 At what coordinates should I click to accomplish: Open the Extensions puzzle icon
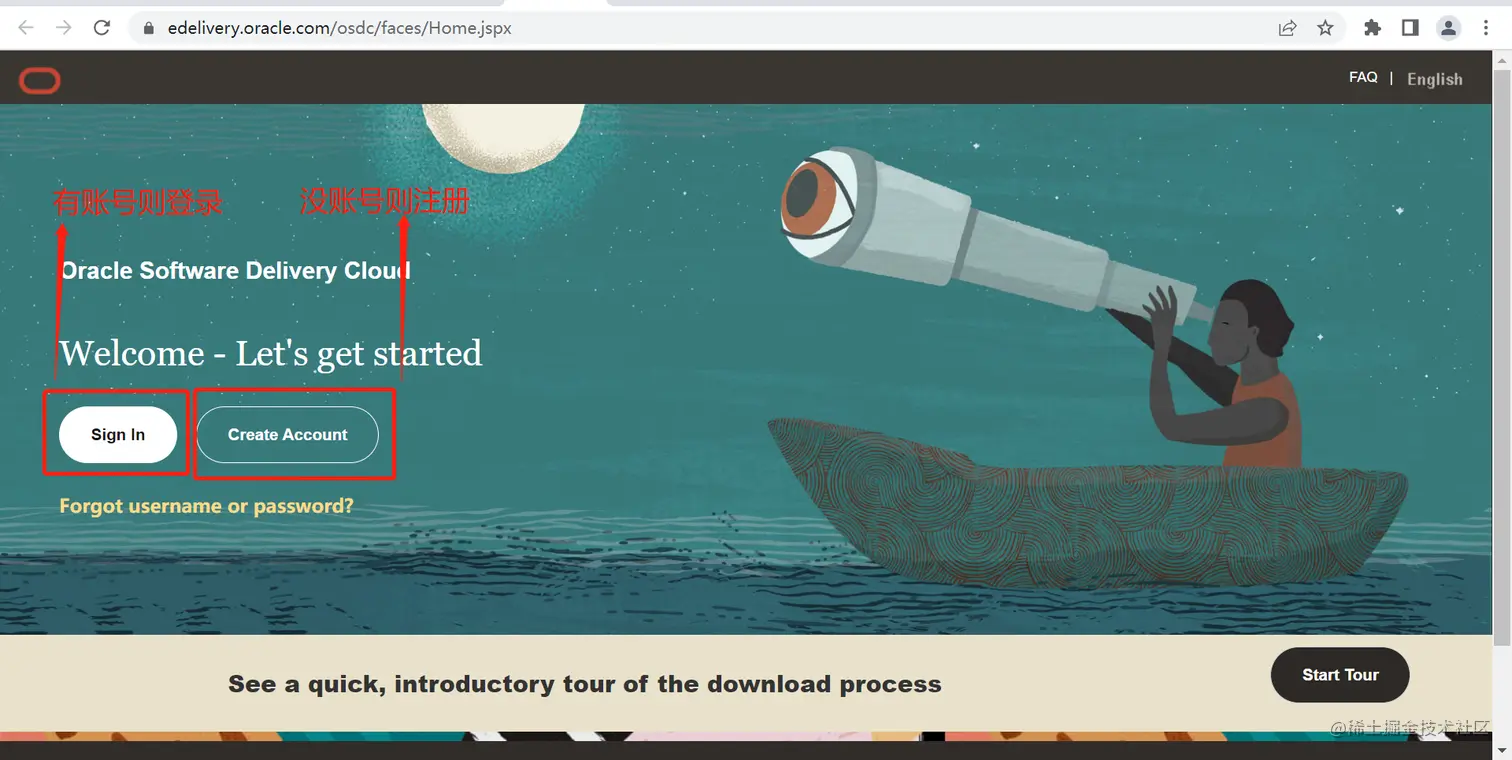1373,28
